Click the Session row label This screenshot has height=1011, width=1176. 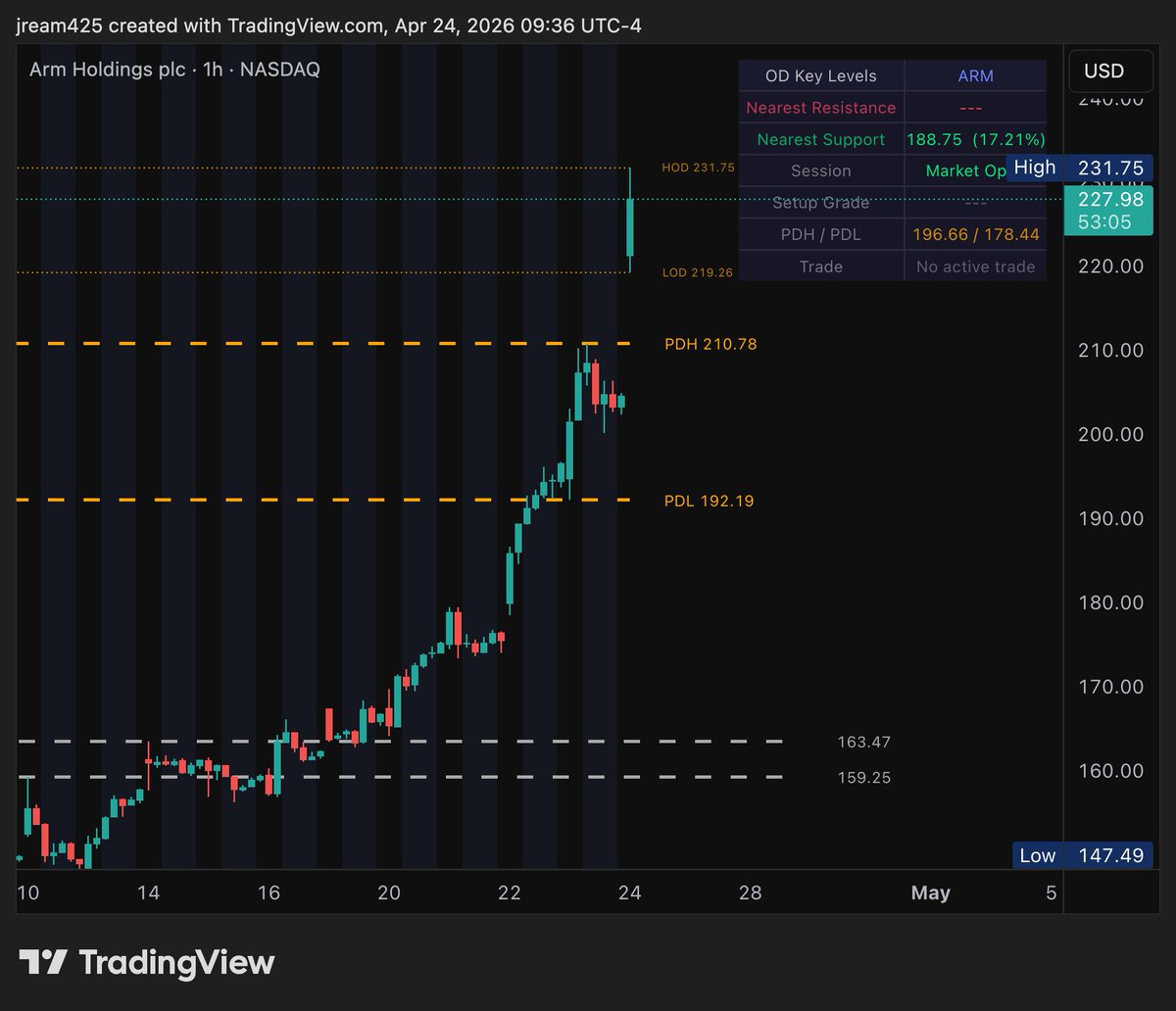(x=821, y=170)
